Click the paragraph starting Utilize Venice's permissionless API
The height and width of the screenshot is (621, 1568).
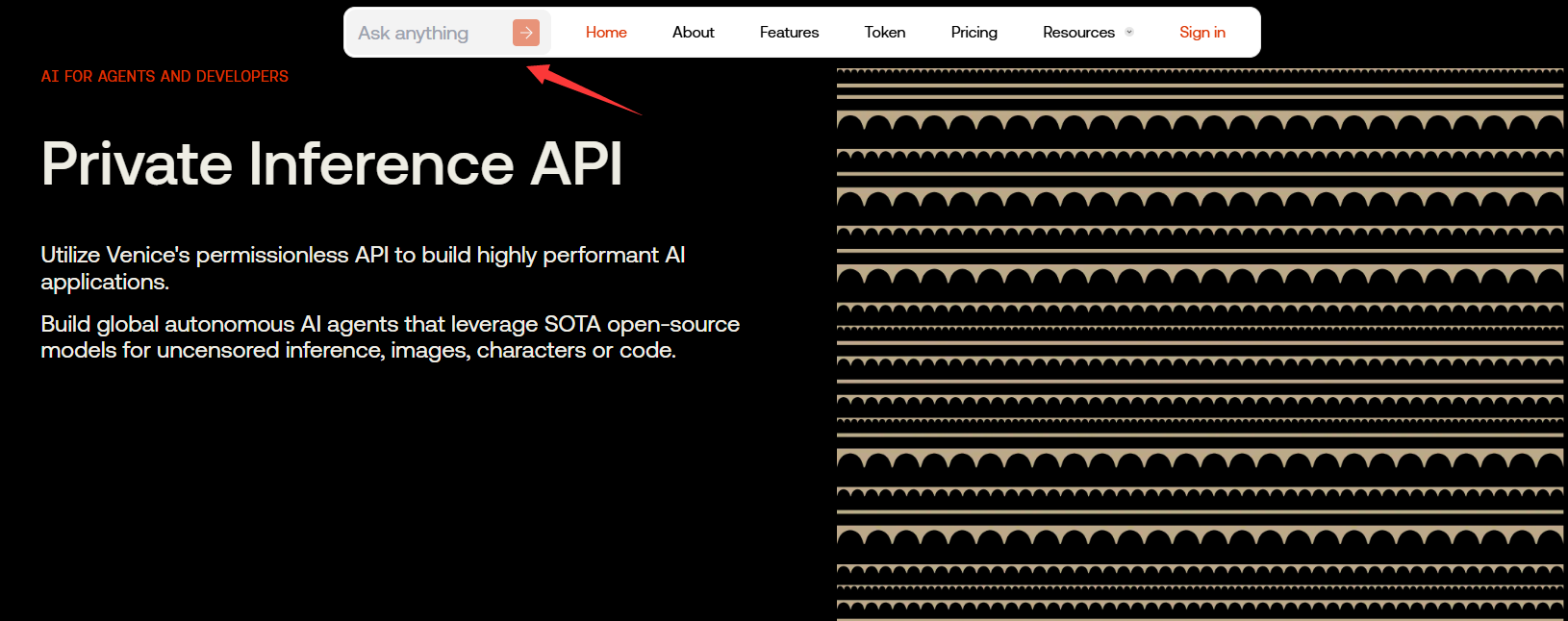(363, 268)
